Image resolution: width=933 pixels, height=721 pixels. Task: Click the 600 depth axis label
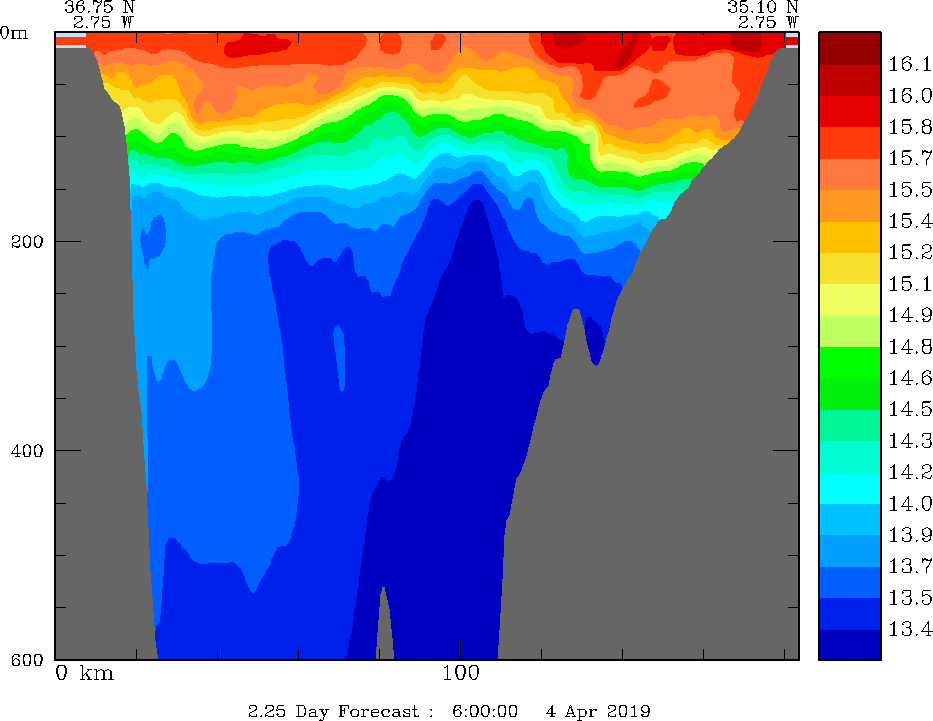click(x=27, y=659)
